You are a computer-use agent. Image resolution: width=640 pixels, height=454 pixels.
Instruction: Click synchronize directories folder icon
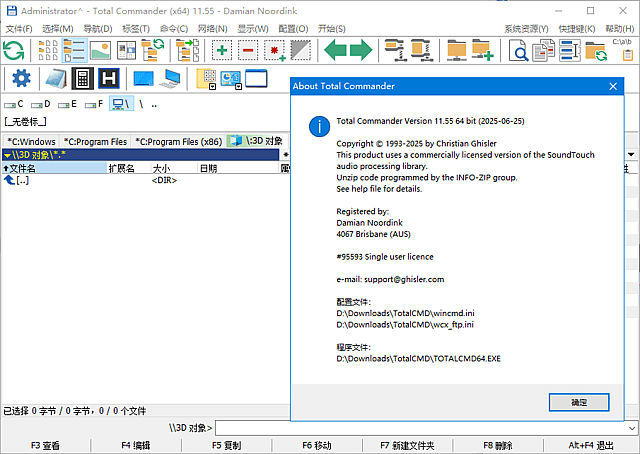click(x=596, y=51)
